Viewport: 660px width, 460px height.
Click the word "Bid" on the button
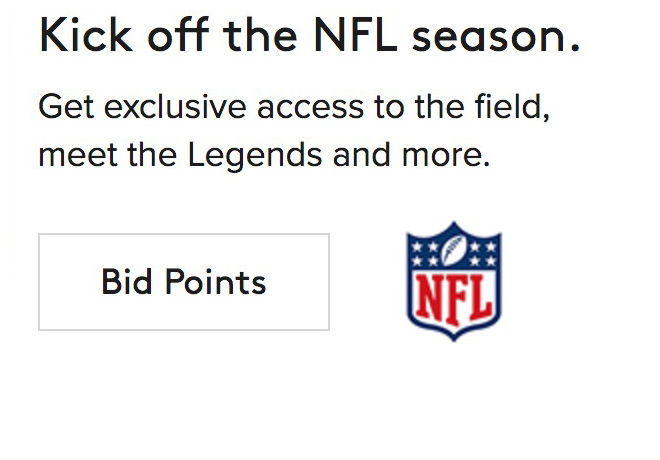125,282
